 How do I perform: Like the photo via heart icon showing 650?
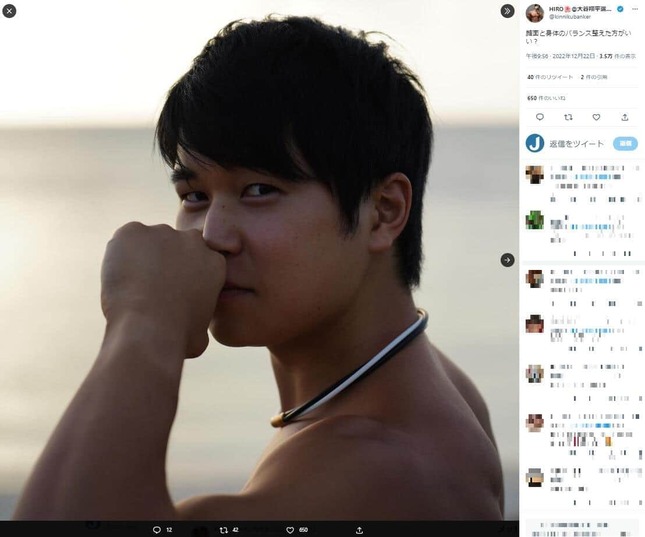290,530
